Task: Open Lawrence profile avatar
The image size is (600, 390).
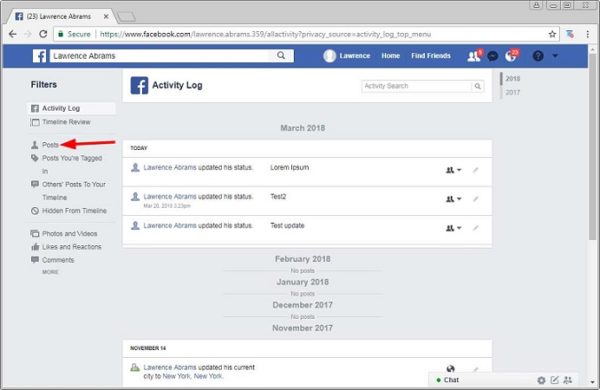Action: click(x=329, y=56)
